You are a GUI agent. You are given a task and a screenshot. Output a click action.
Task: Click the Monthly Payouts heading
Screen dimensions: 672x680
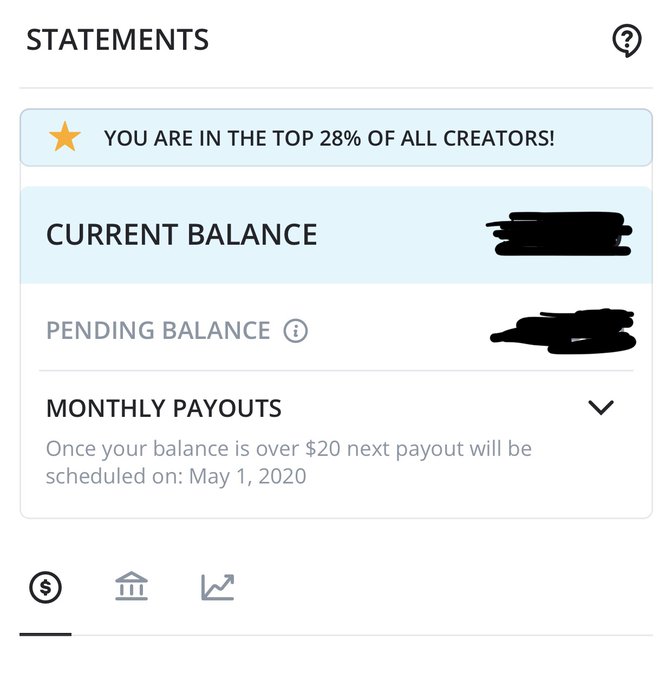[x=164, y=409]
